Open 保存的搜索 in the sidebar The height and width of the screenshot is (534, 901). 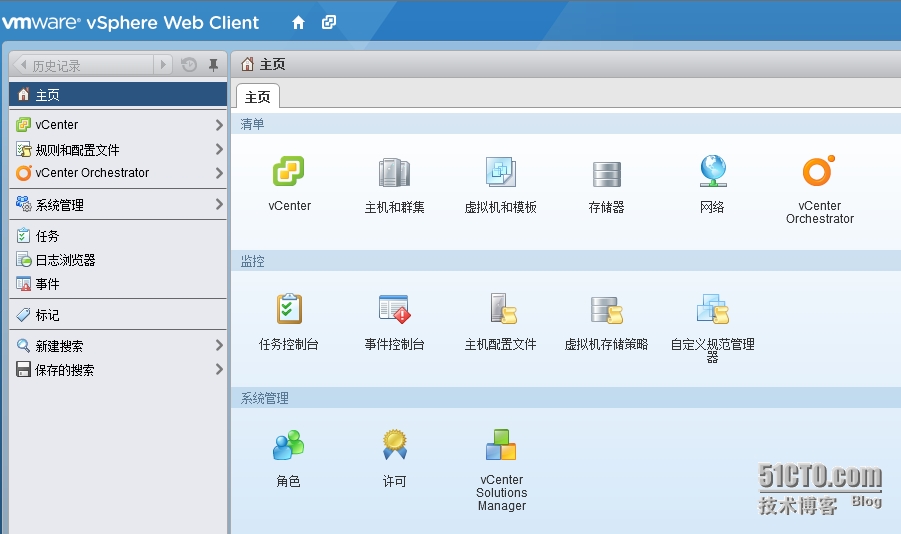point(118,370)
